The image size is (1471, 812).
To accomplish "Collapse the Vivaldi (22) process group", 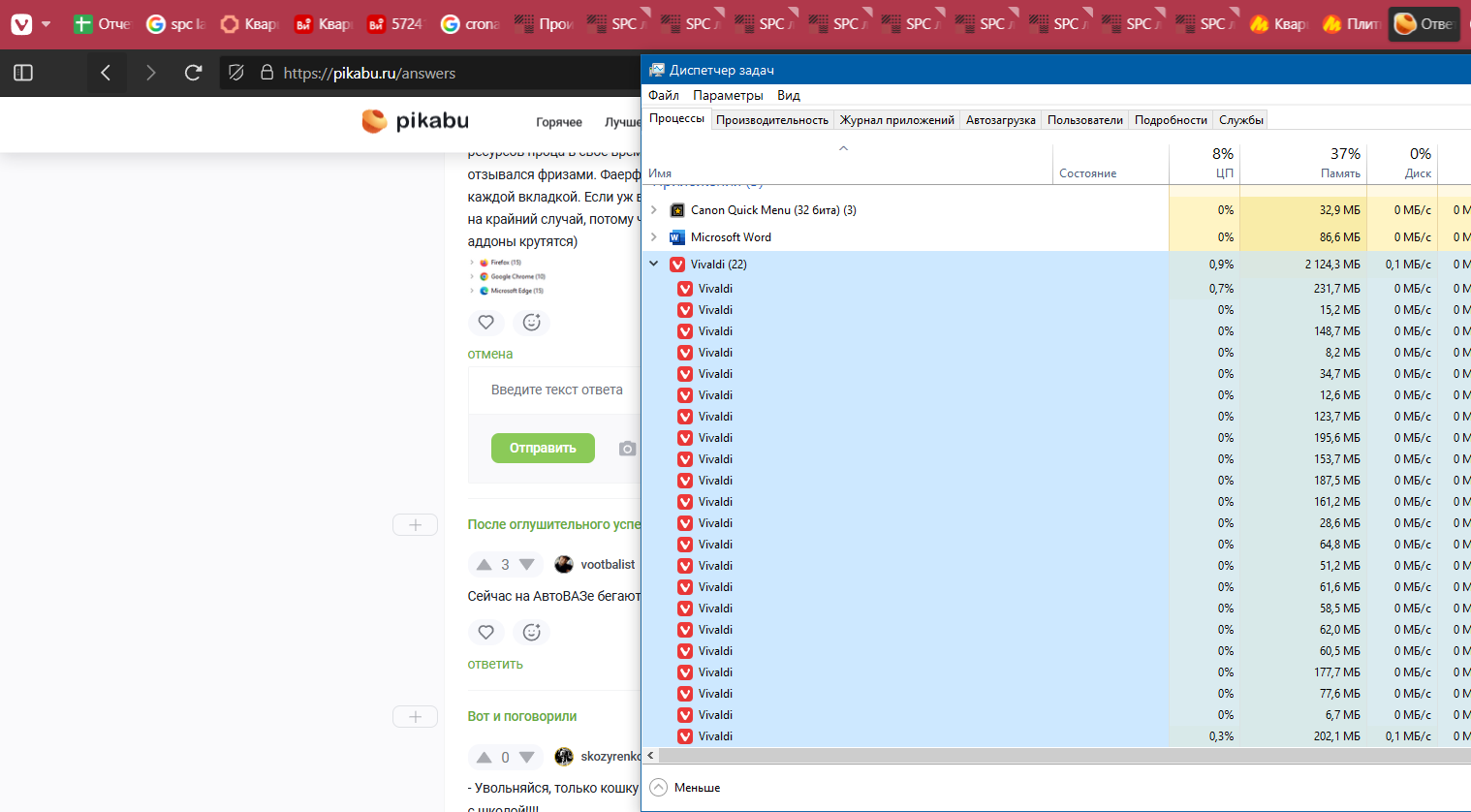I will point(654,264).
